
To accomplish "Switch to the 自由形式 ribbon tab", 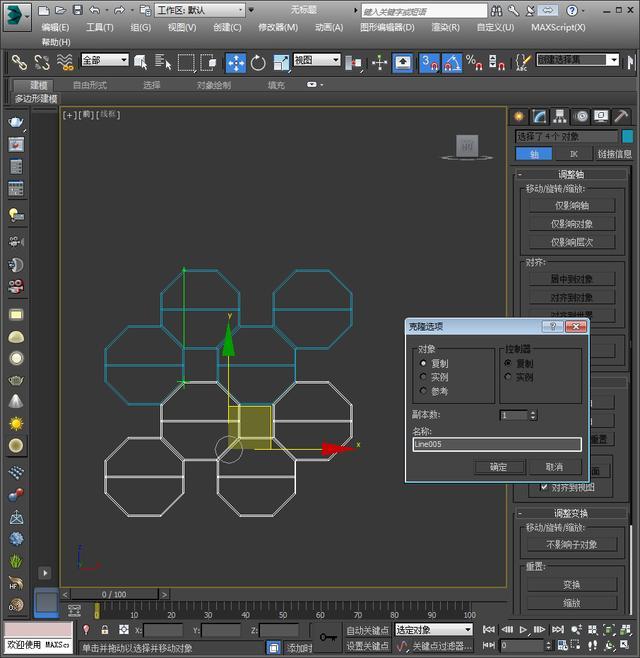I will [90, 86].
